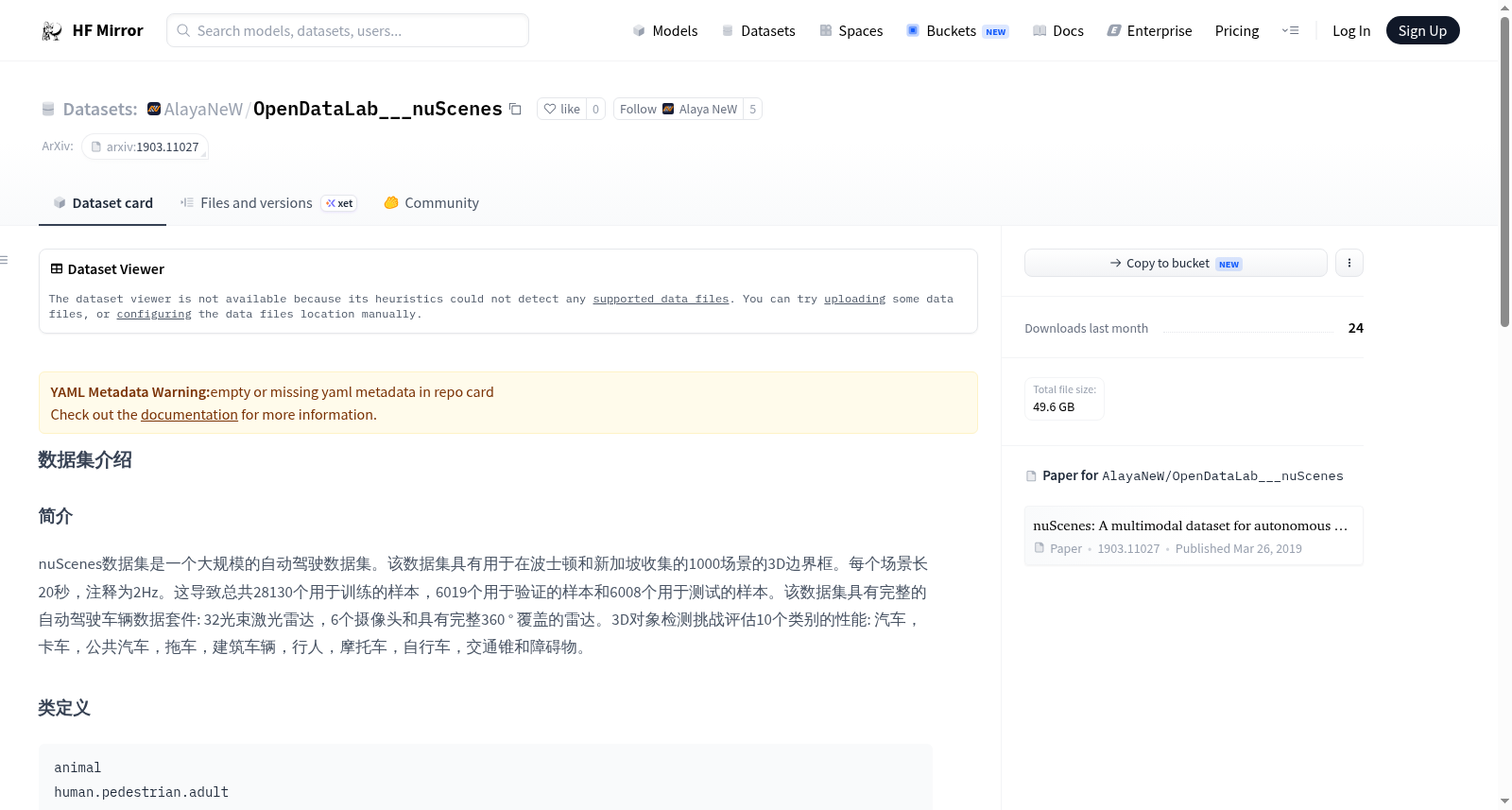Click the Total file size 49.6 GB box
Image resolution: width=1512 pixels, height=810 pixels.
[1064, 399]
